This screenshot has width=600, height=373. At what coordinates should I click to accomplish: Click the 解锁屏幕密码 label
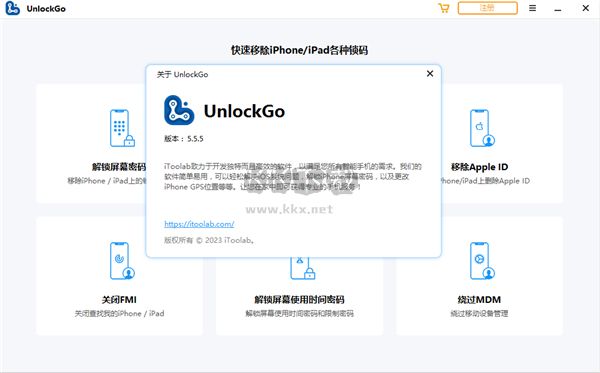click(119, 167)
